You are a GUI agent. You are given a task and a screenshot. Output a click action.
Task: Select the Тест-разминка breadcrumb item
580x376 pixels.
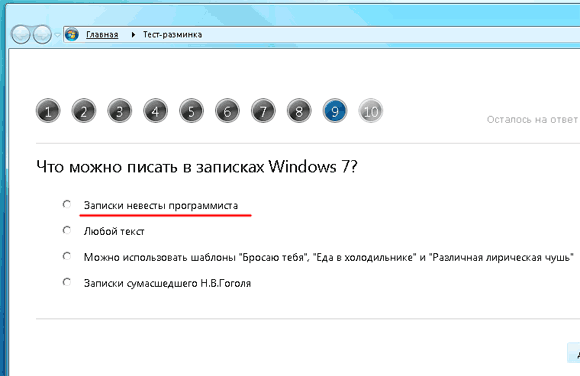(x=172, y=34)
